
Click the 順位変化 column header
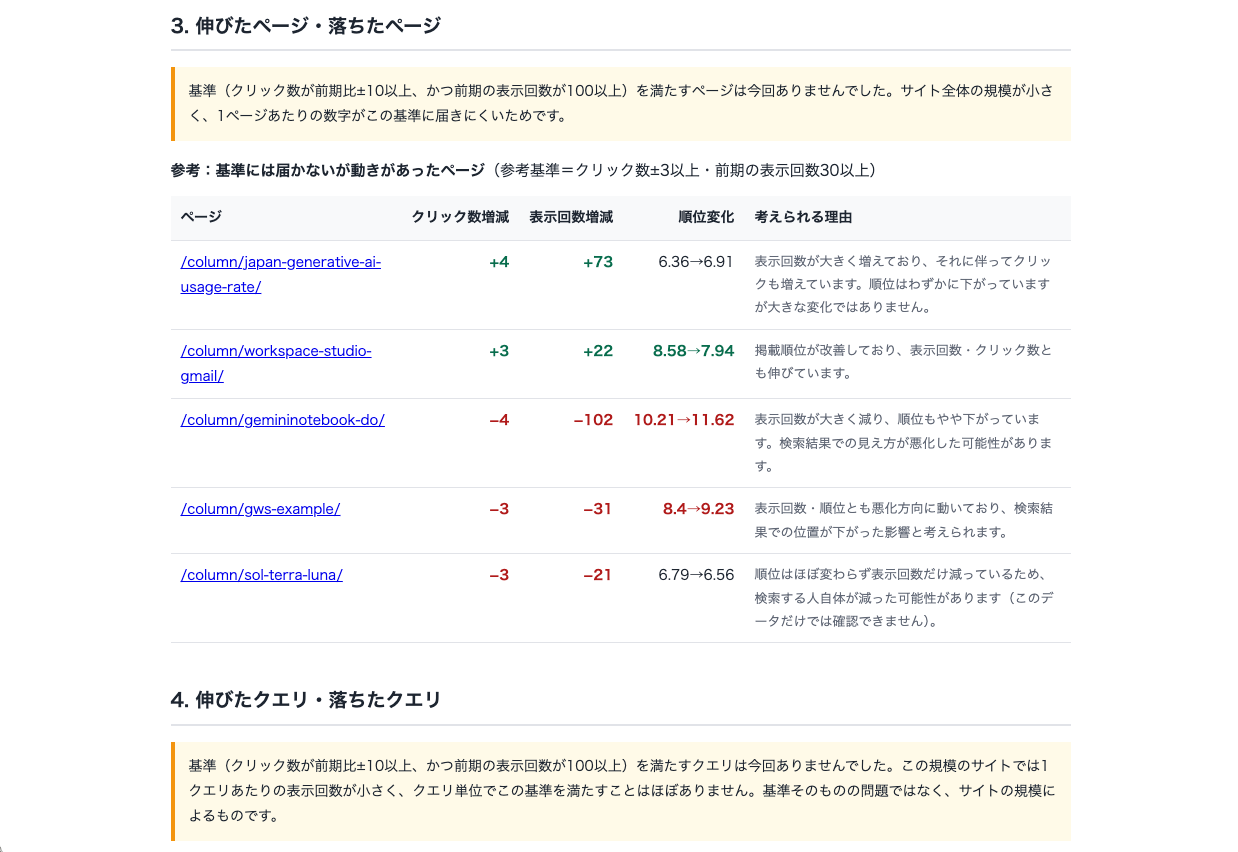pos(706,217)
